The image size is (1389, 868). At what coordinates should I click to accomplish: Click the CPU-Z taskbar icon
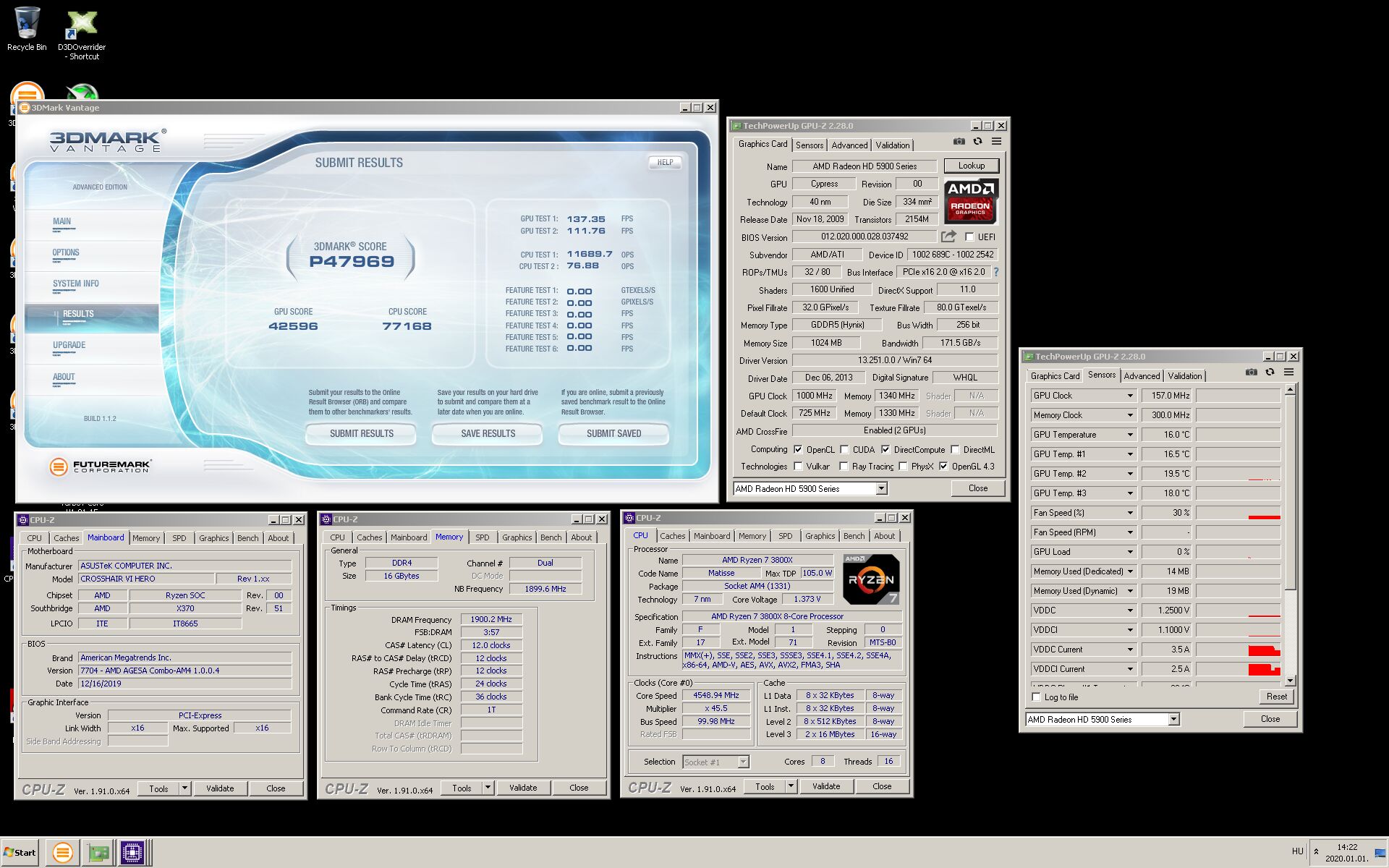[132, 853]
